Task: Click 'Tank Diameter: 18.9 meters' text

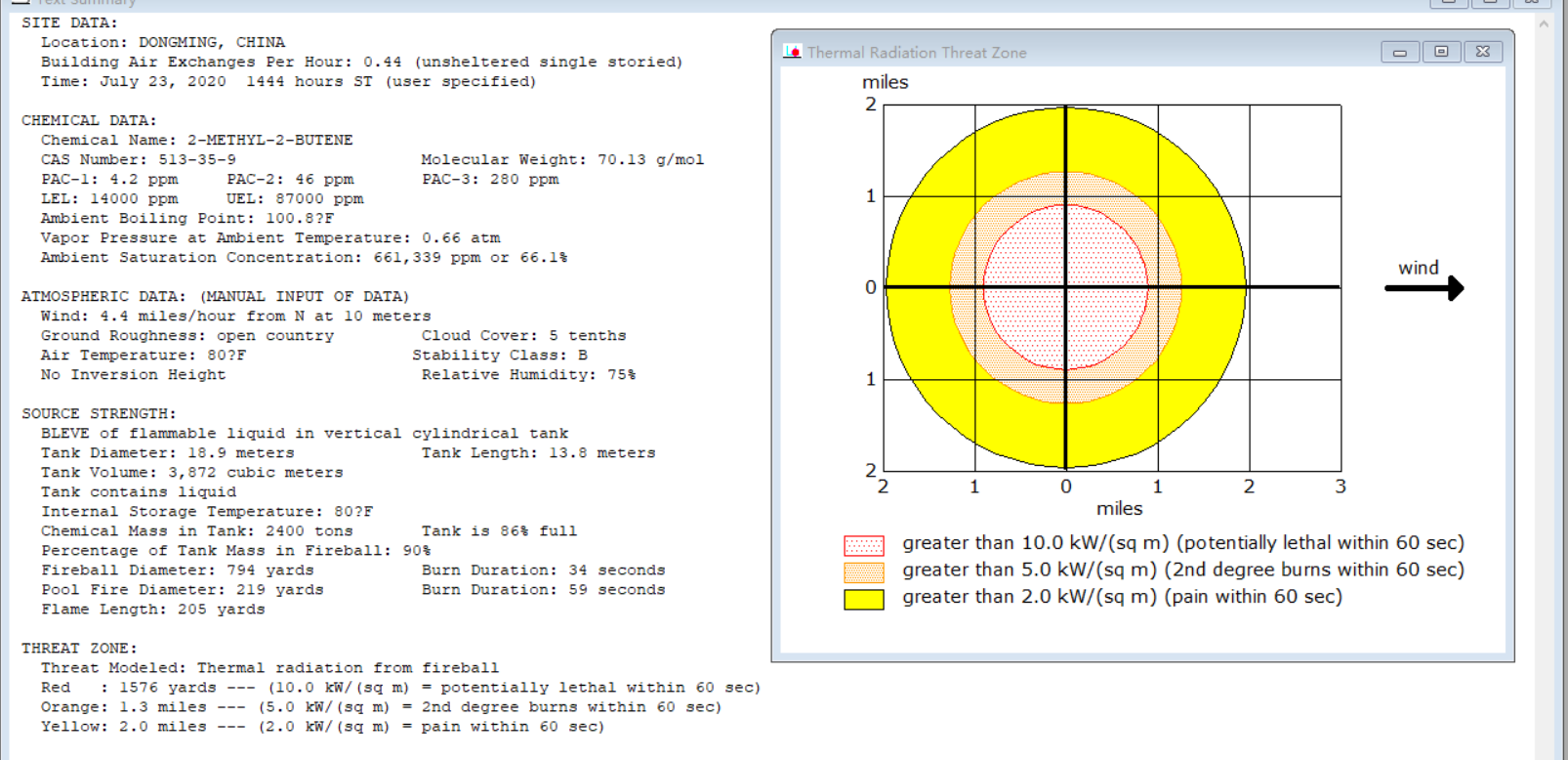Action: [168, 452]
